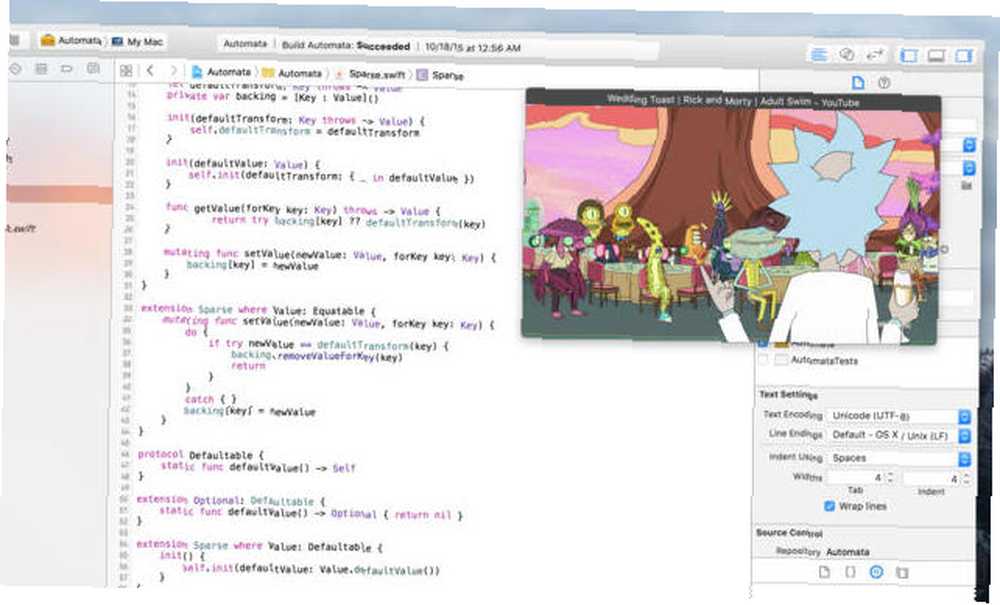Click the 'extension Sparse where Value: Defaultable' line
The image size is (1000, 605).
260,546
